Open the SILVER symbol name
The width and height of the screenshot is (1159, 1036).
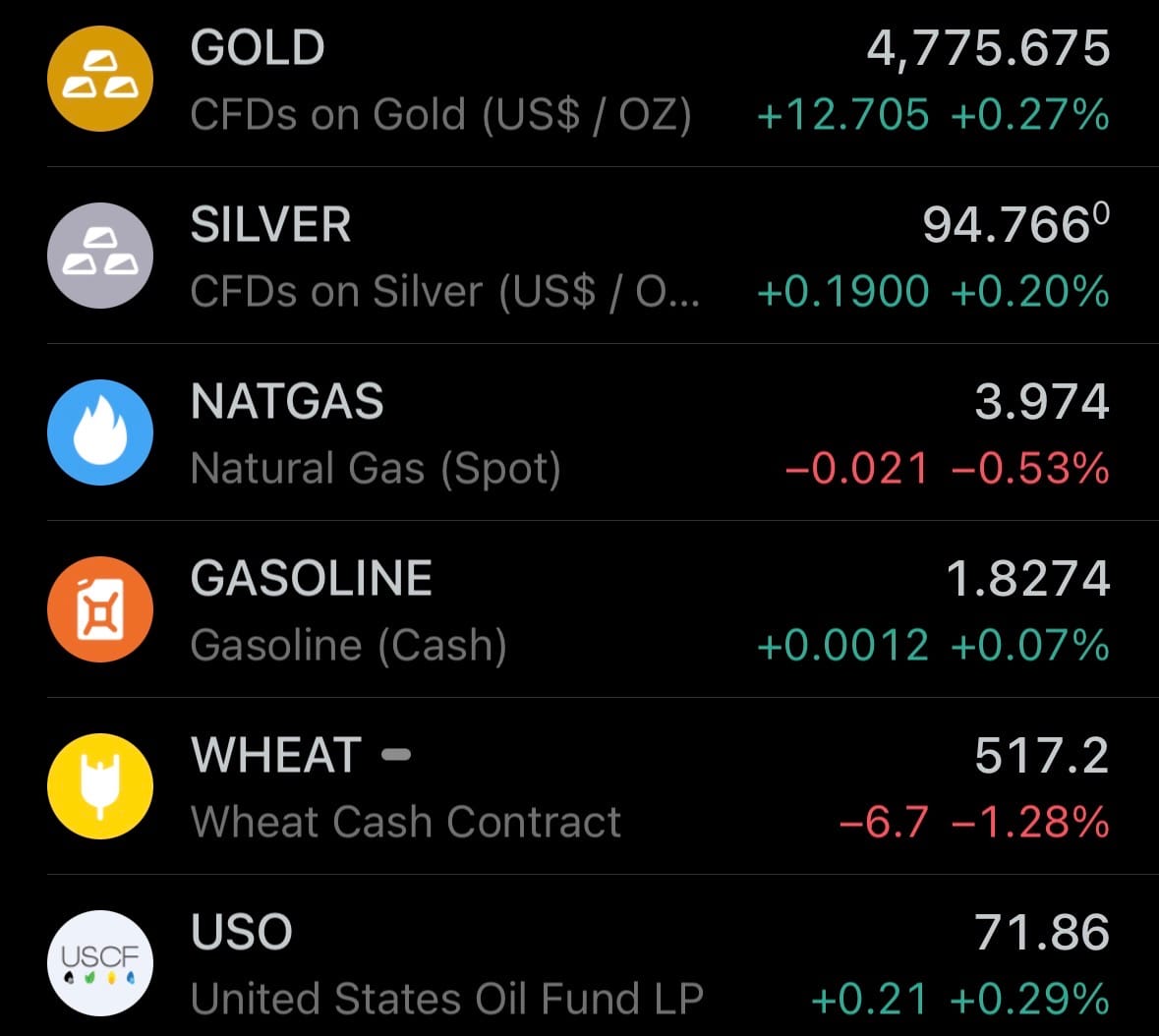(x=270, y=225)
